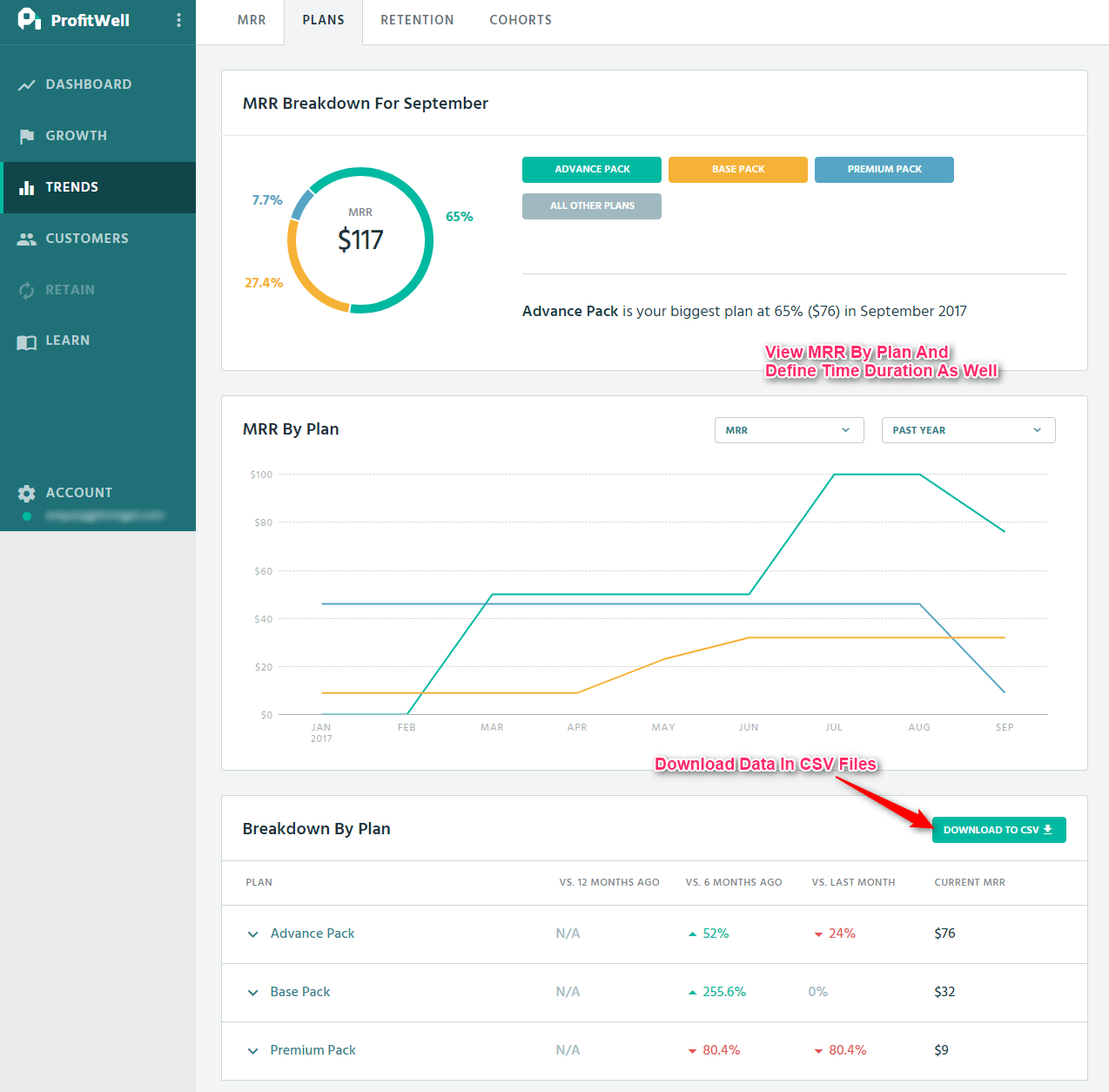
Task: Click the Current MRR column header
Action: 970,882
